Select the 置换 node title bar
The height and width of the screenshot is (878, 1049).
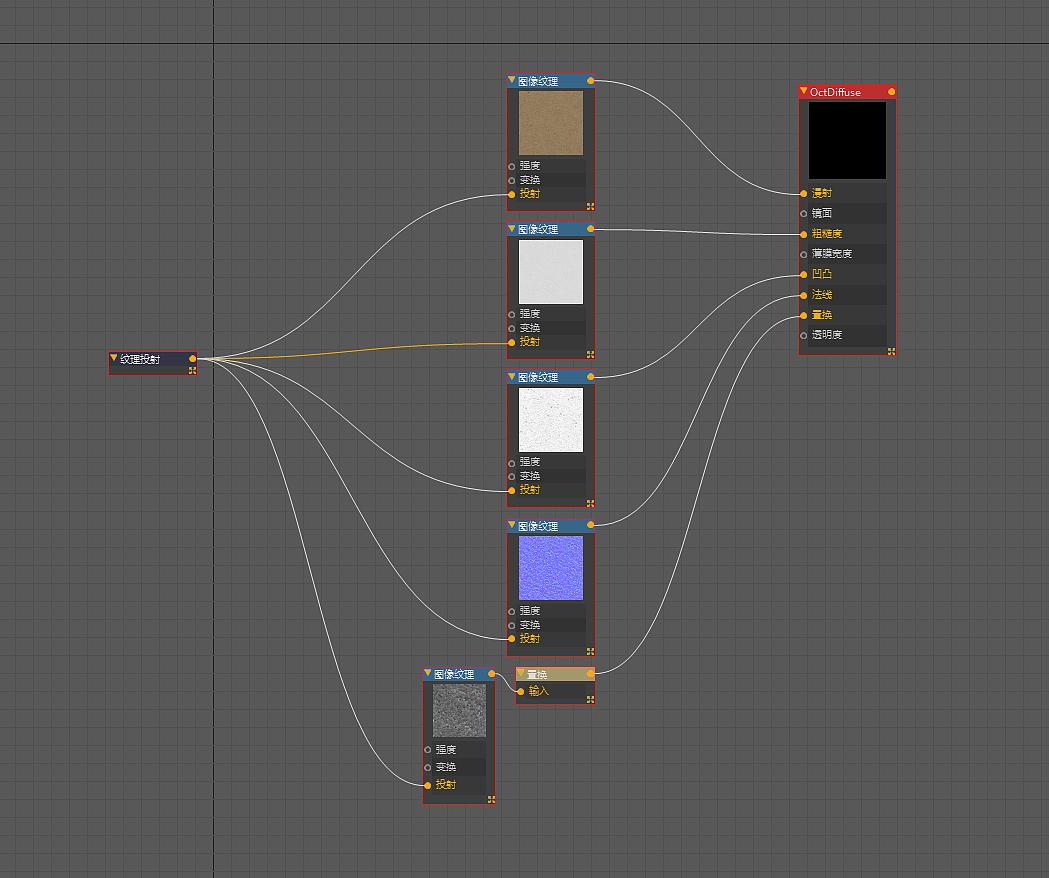click(x=555, y=674)
